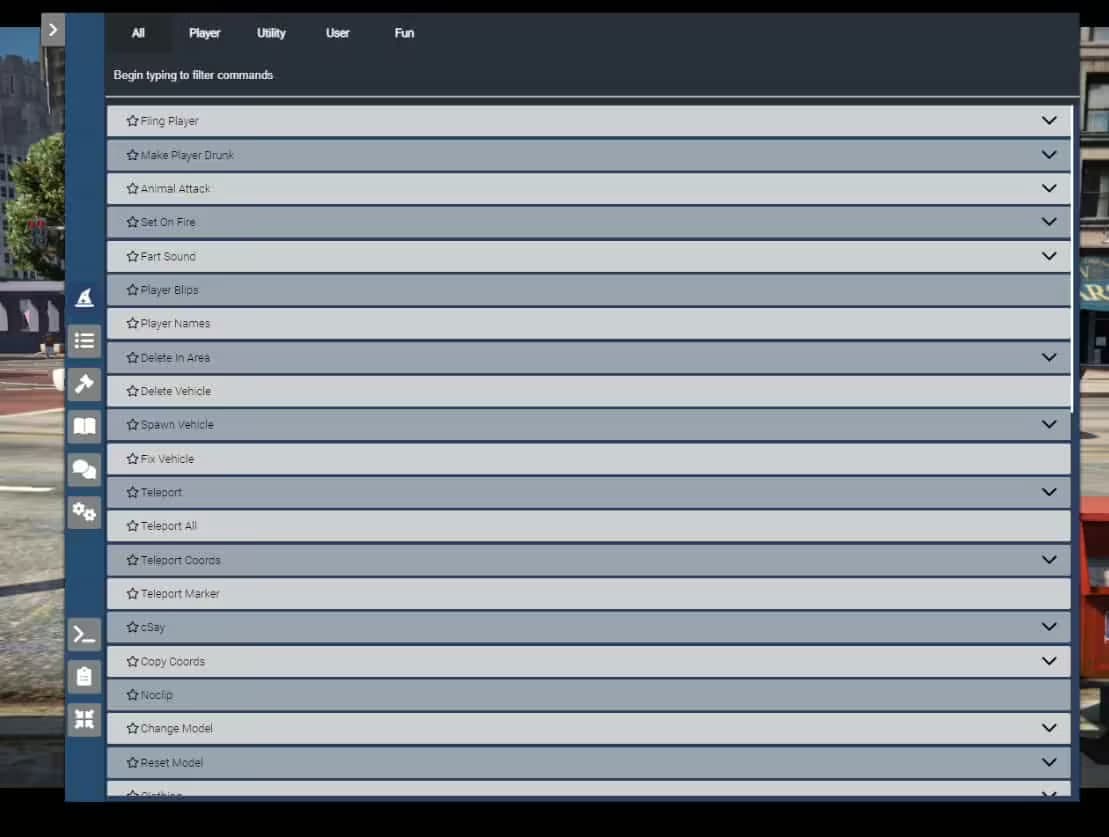The width and height of the screenshot is (1109, 837).
Task: Expand the Spawn Vehicle command
Action: click(1049, 424)
